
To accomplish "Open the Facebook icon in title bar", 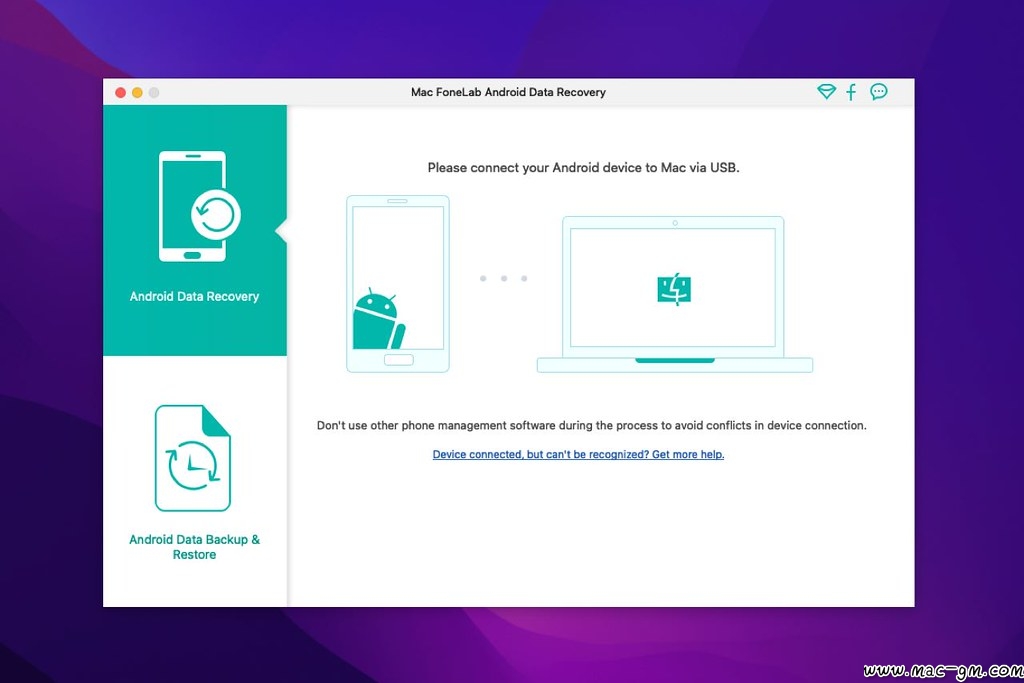I will pyautogui.click(x=851, y=92).
